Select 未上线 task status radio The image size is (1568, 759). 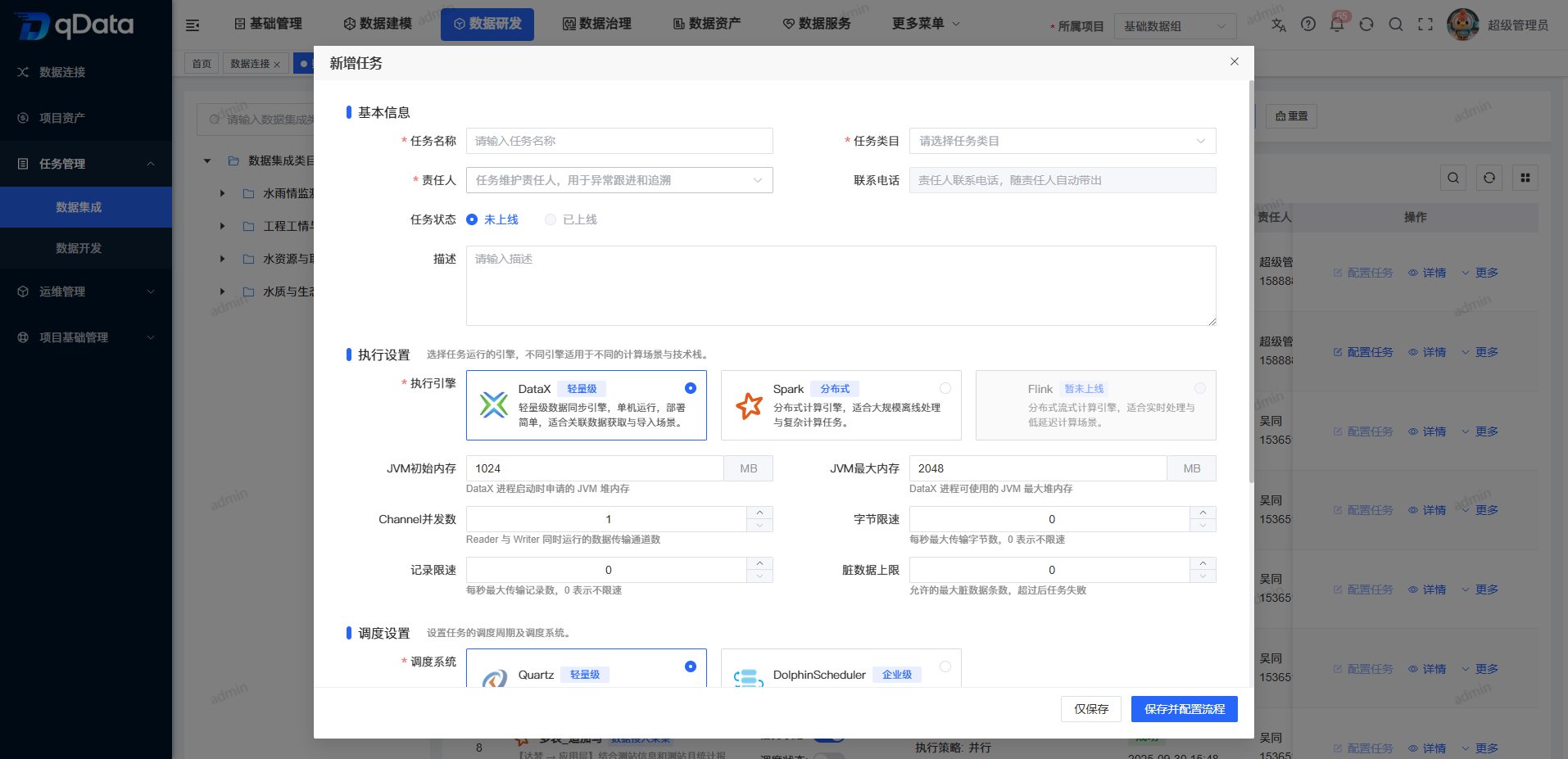click(x=472, y=219)
